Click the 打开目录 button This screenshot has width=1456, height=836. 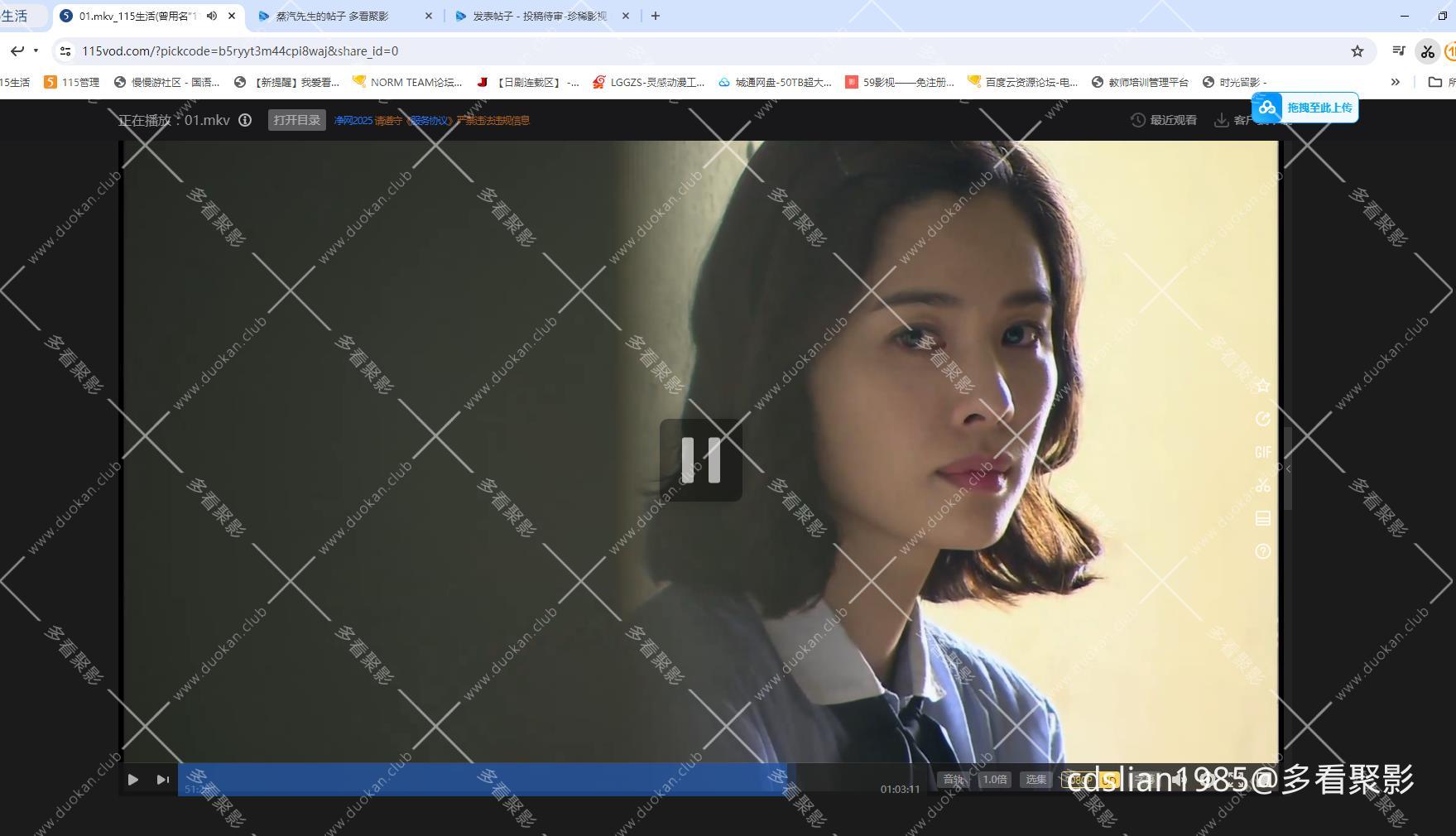pos(296,119)
